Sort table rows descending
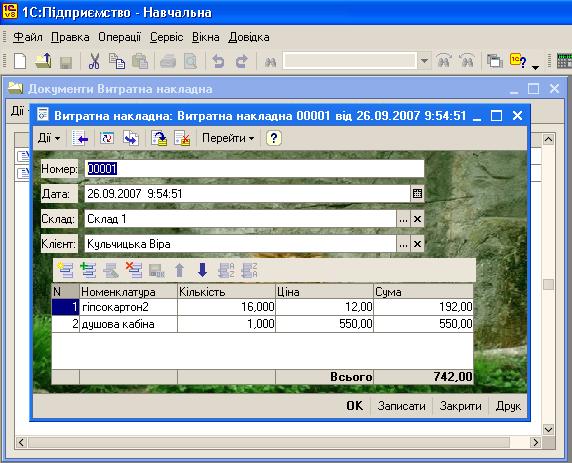The width and height of the screenshot is (572, 463). [x=249, y=270]
